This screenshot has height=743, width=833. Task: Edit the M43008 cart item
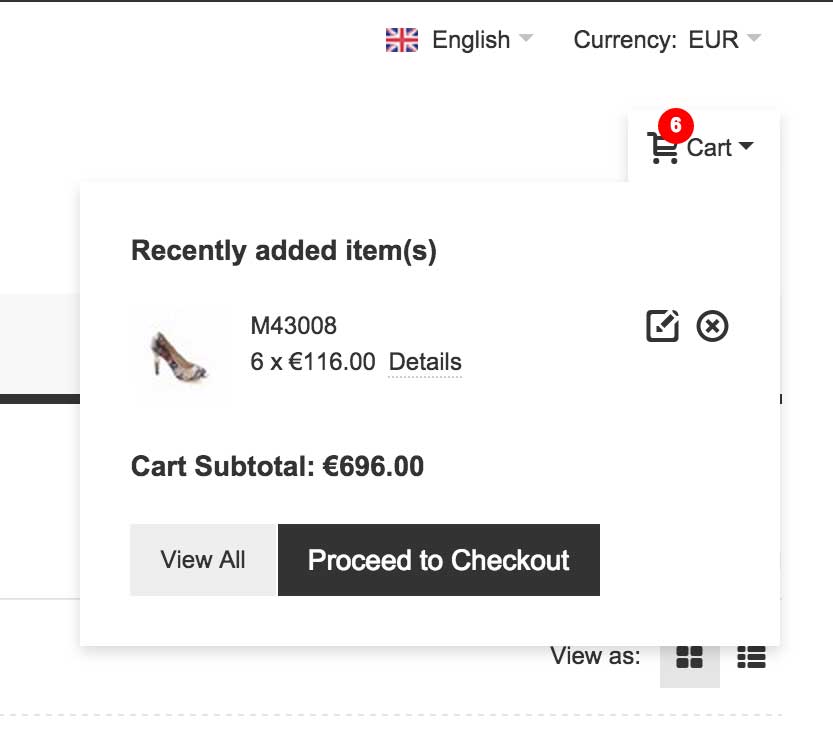pyautogui.click(x=662, y=326)
